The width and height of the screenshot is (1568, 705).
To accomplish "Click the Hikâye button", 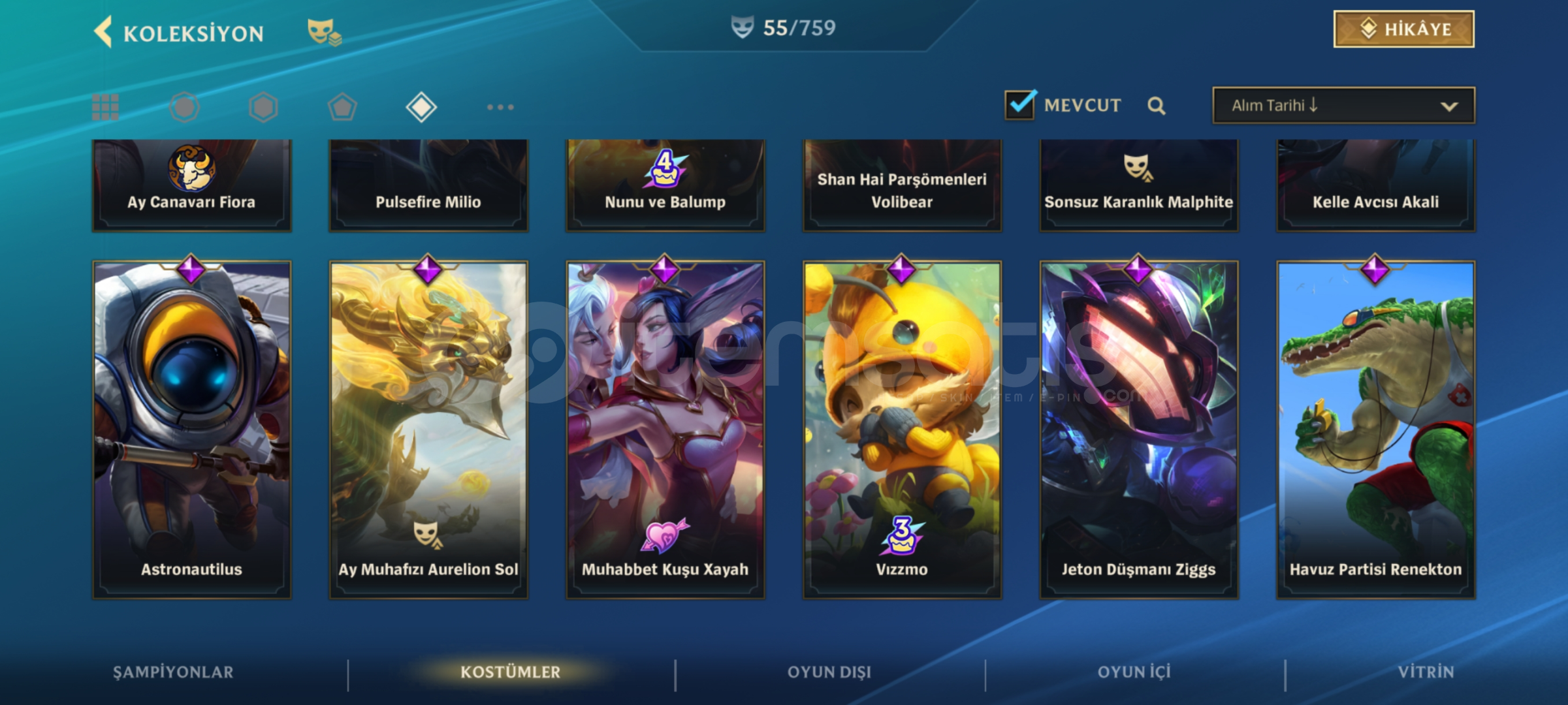I will (x=1404, y=29).
